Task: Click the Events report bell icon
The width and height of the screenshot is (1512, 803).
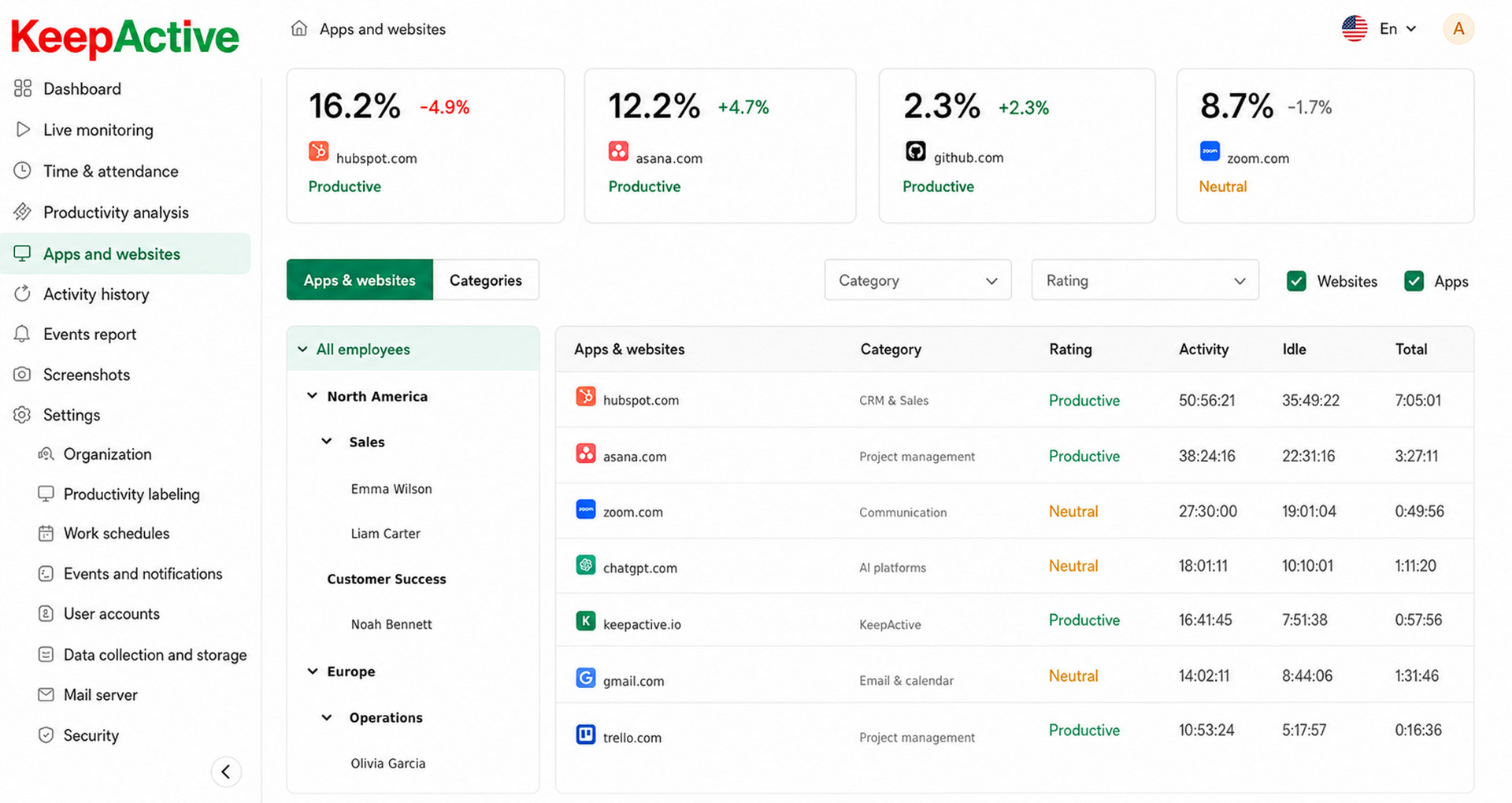Action: pyautogui.click(x=23, y=334)
